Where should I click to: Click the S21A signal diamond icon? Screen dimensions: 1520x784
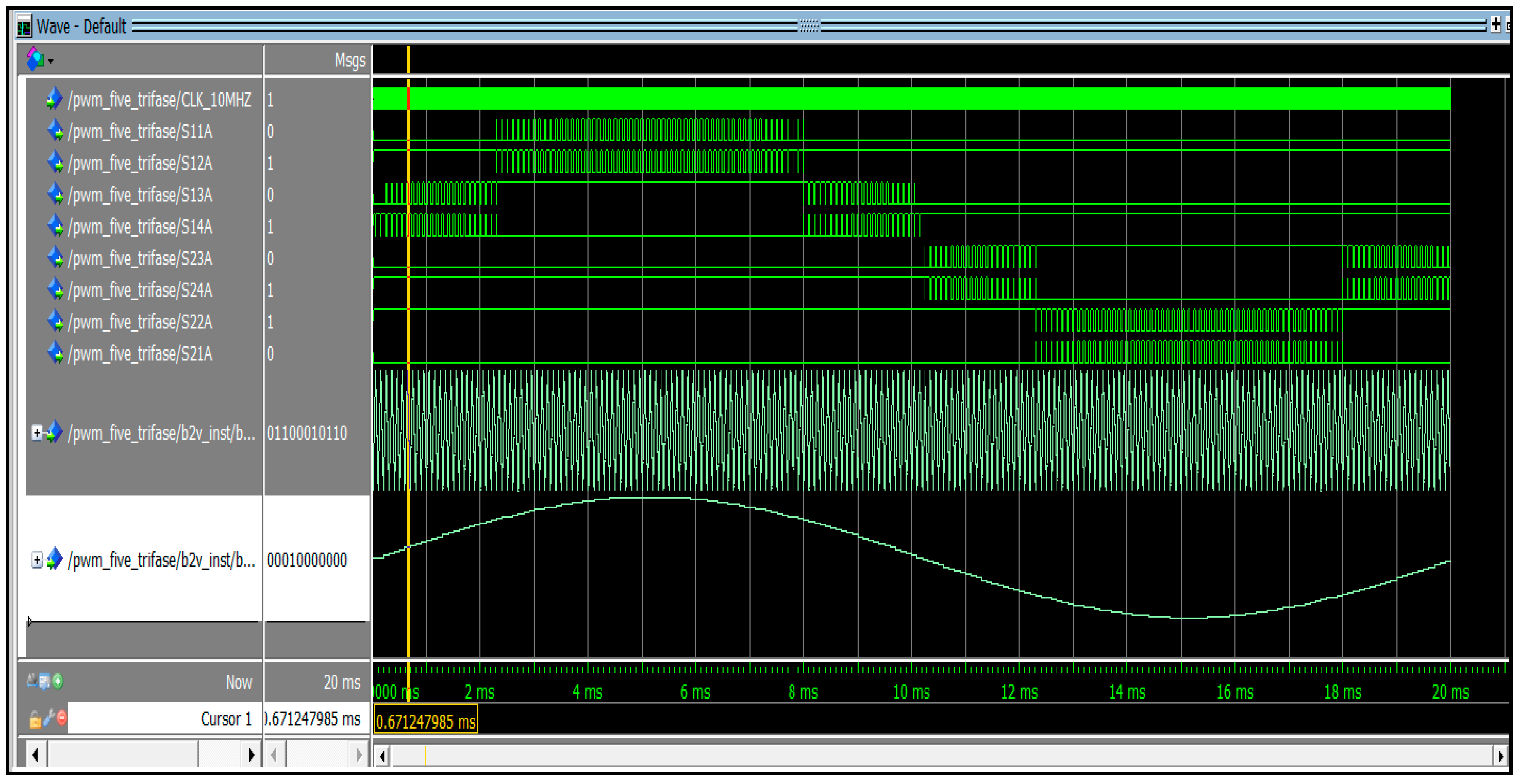54,353
